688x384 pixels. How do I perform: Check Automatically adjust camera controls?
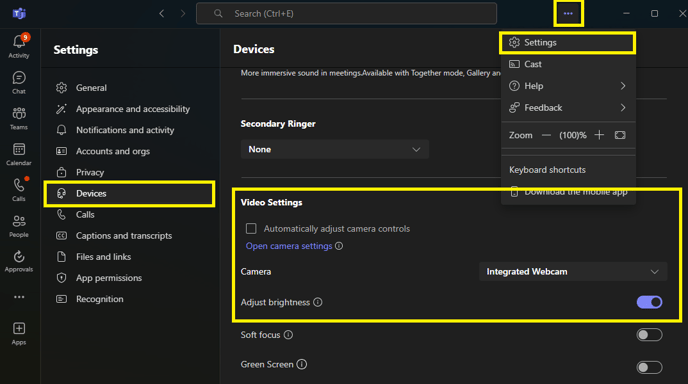[251, 228]
